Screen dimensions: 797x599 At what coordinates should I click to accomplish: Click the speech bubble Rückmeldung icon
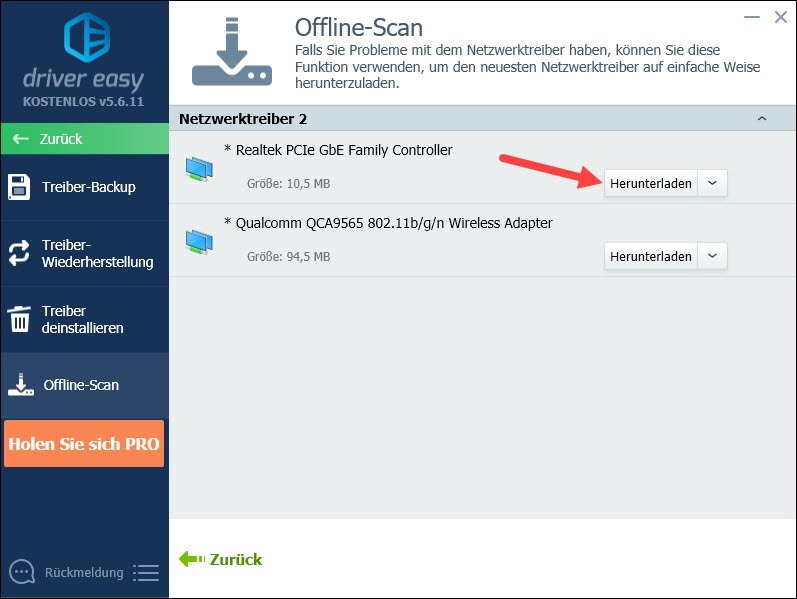coord(22,573)
